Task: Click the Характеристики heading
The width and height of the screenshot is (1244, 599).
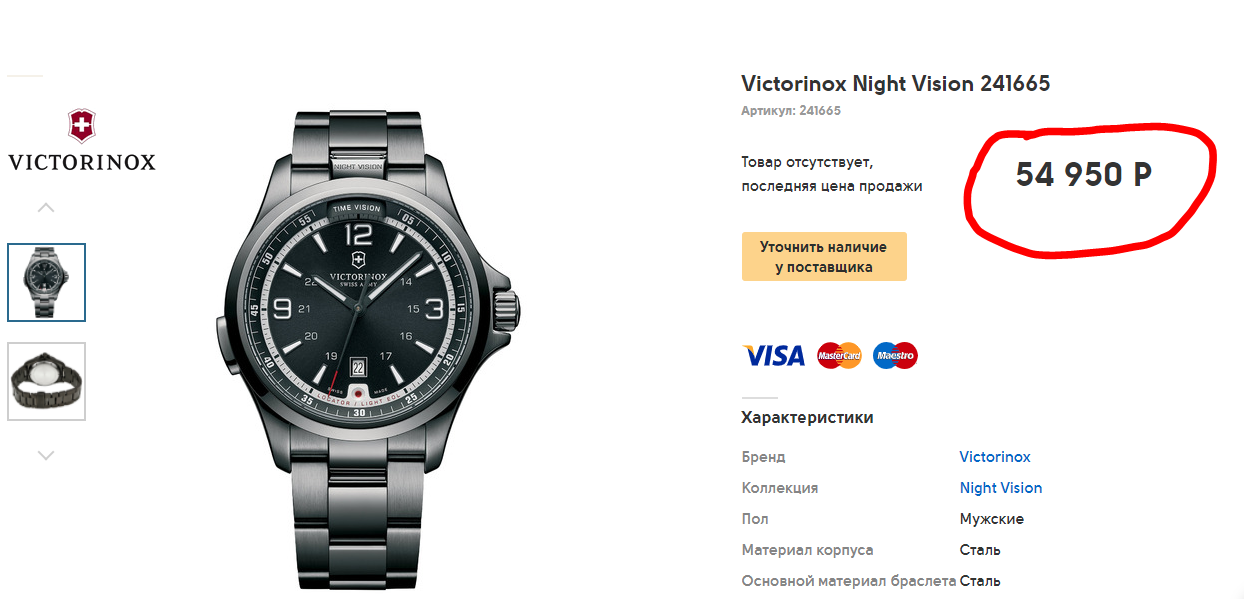Action: [807, 418]
